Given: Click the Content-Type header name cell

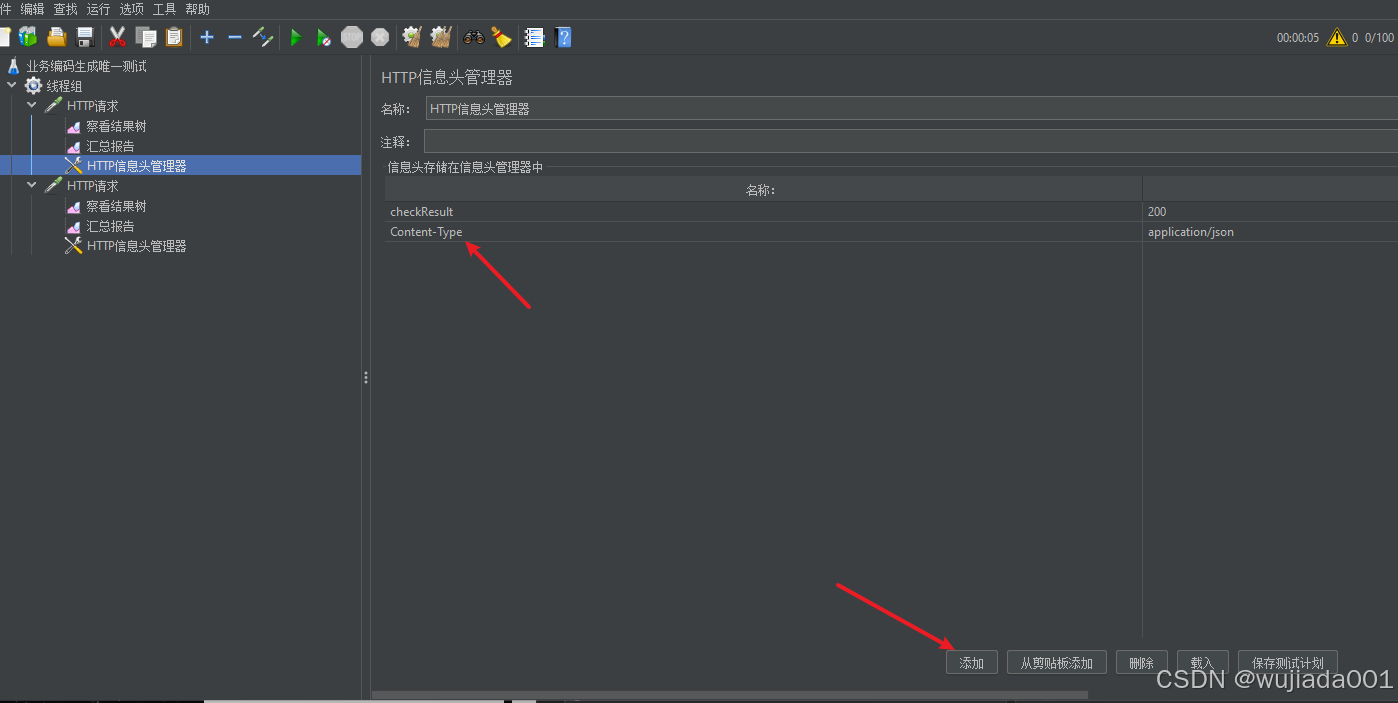Looking at the screenshot, I should coord(764,232).
